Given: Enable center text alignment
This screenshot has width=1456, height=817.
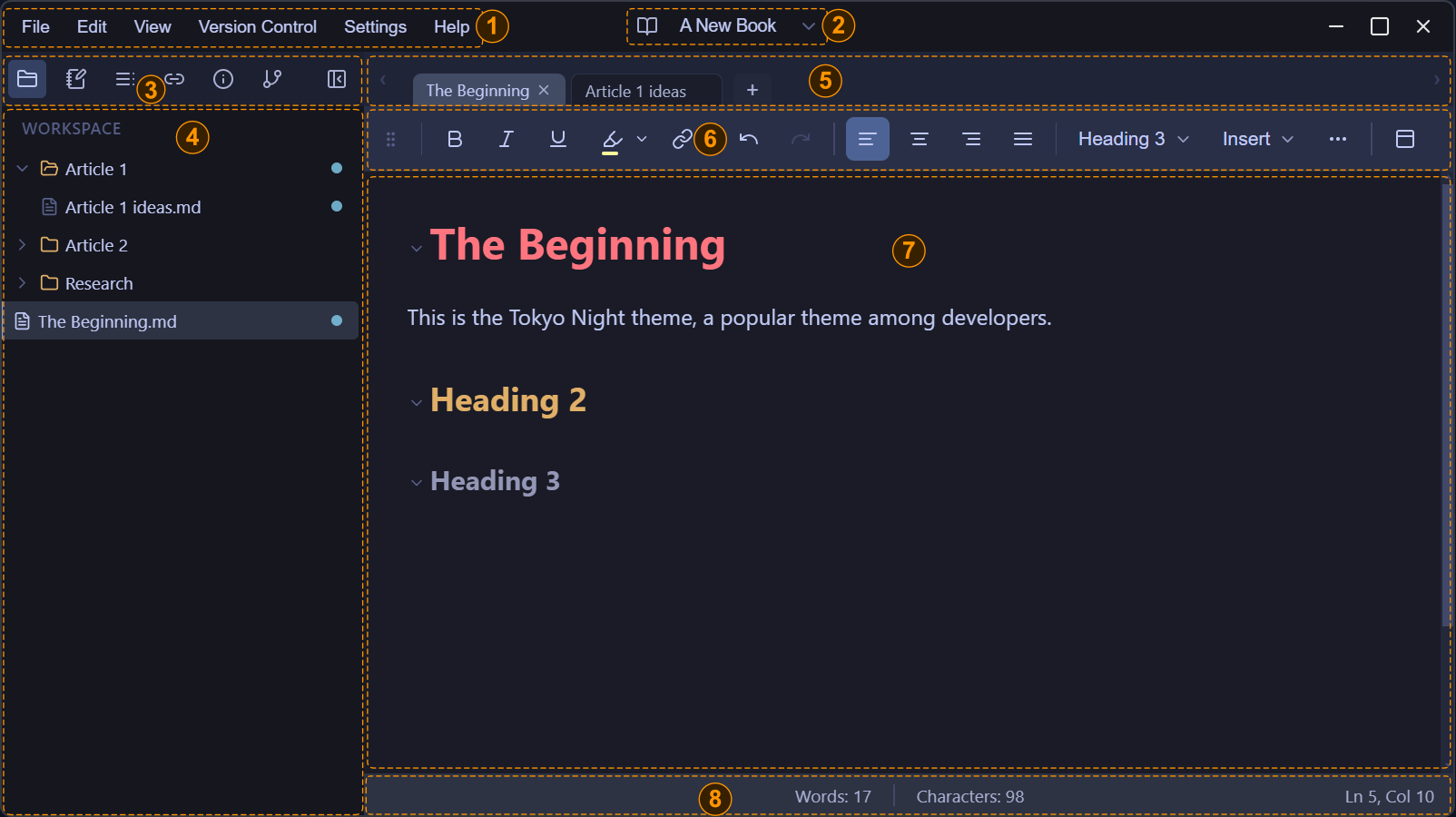Looking at the screenshot, I should tap(919, 139).
